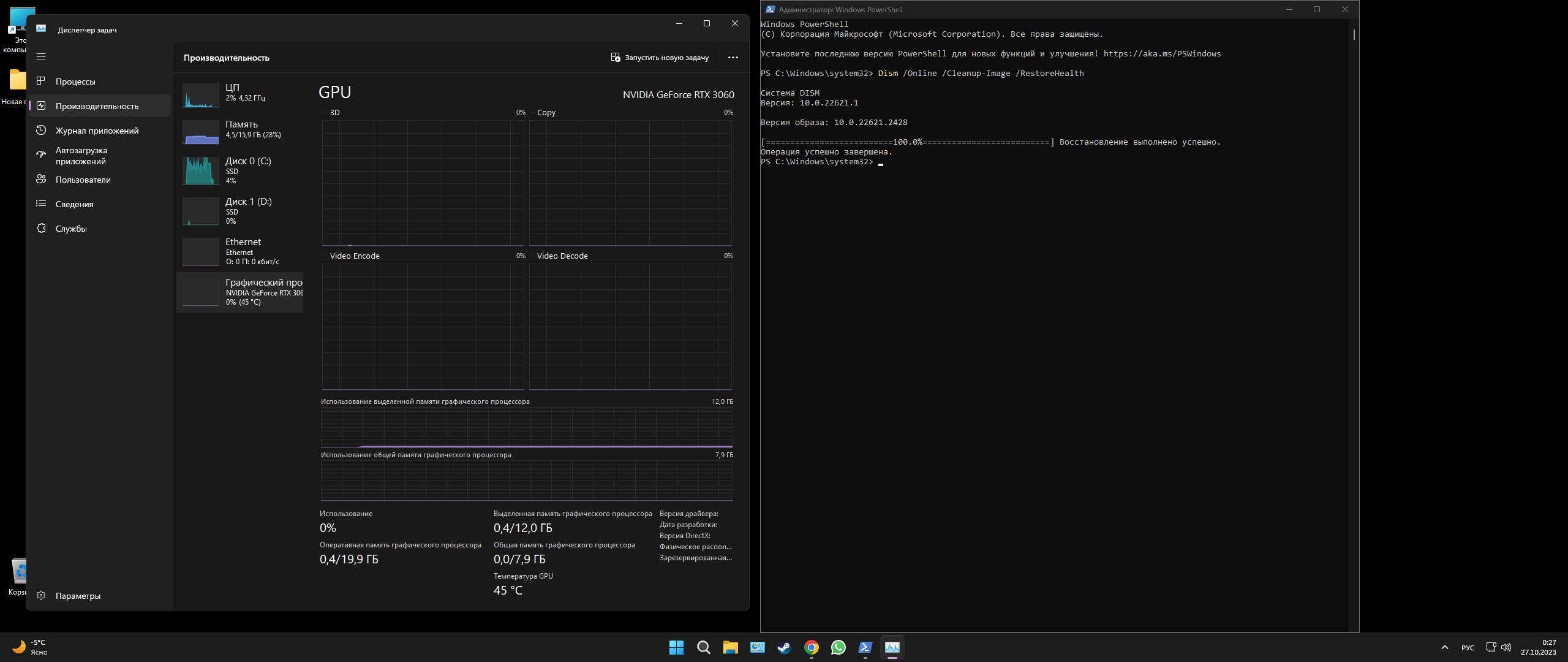Click the Task Manager title bar icon
This screenshot has height=662, width=1568.
point(41,29)
